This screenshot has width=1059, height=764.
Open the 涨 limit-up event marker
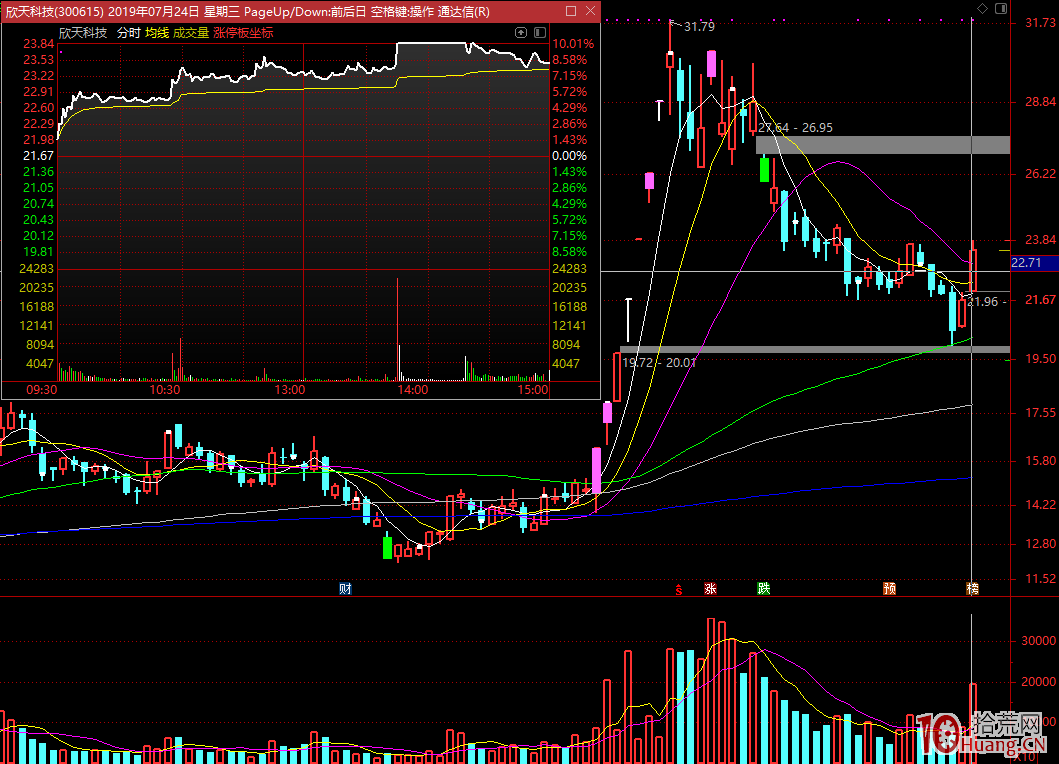pos(710,589)
